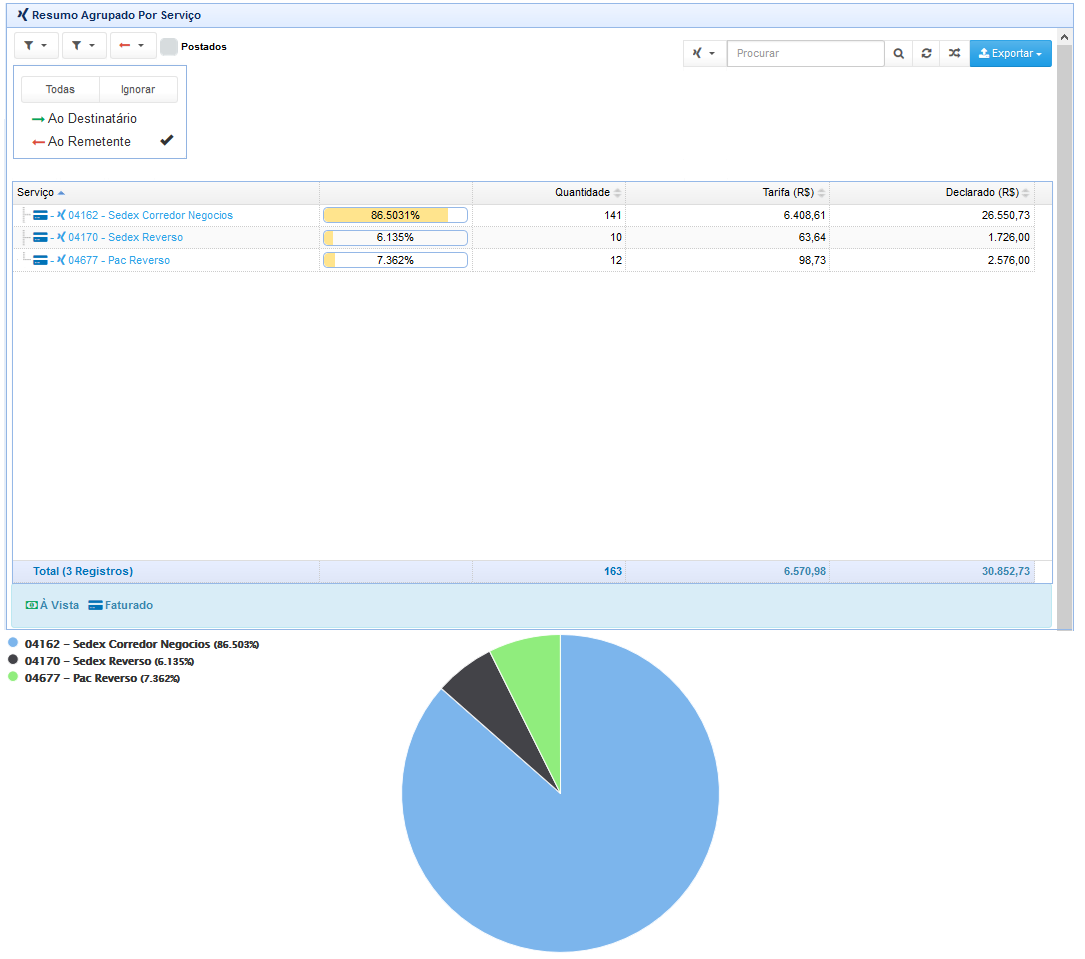The image size is (1085, 959).
Task: Toggle the Postados checkbox
Action: click(x=169, y=46)
